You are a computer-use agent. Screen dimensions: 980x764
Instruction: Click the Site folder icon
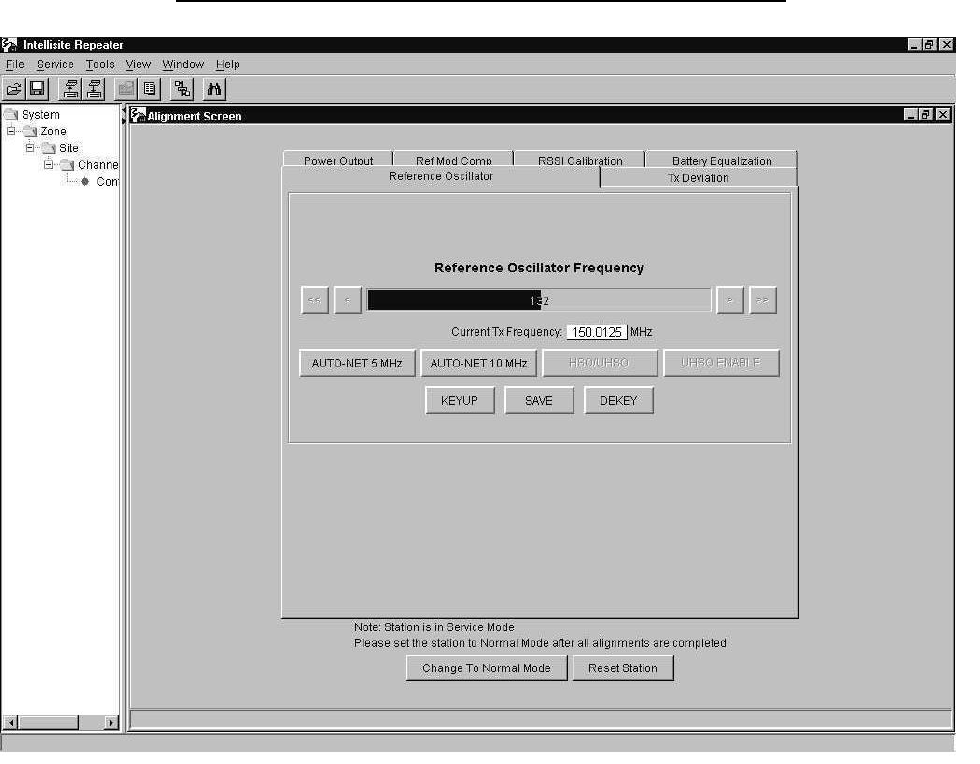point(49,148)
